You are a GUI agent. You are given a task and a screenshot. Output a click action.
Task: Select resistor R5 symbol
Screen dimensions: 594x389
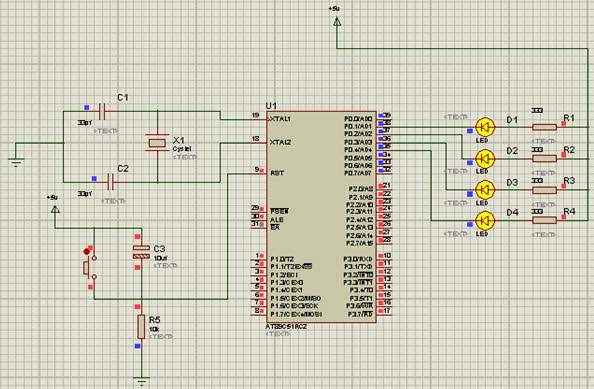click(141, 327)
